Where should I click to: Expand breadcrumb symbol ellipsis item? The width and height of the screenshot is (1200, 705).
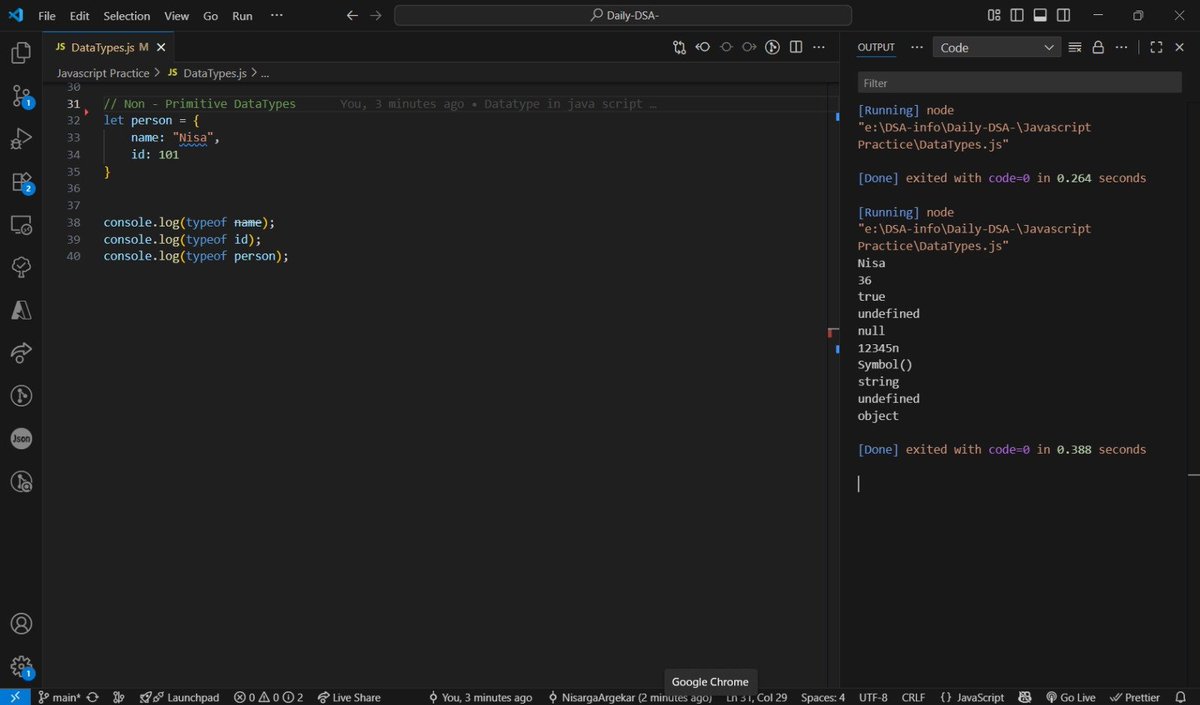click(265, 73)
